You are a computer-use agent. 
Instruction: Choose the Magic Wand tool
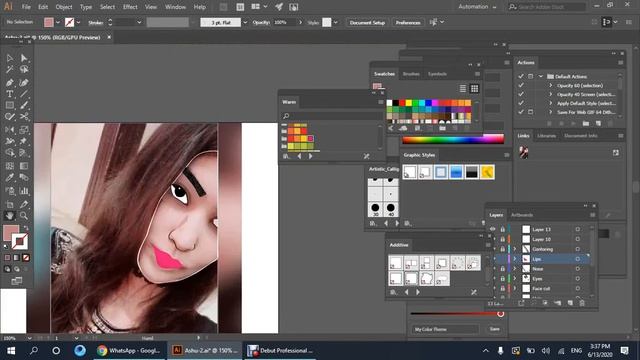coord(9,69)
